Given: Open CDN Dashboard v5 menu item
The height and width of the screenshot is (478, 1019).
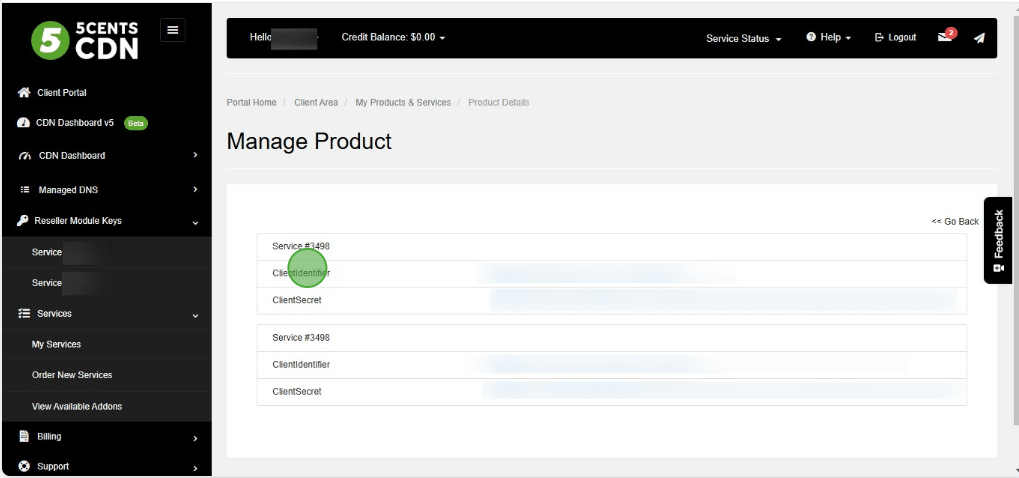Looking at the screenshot, I should tap(75, 123).
